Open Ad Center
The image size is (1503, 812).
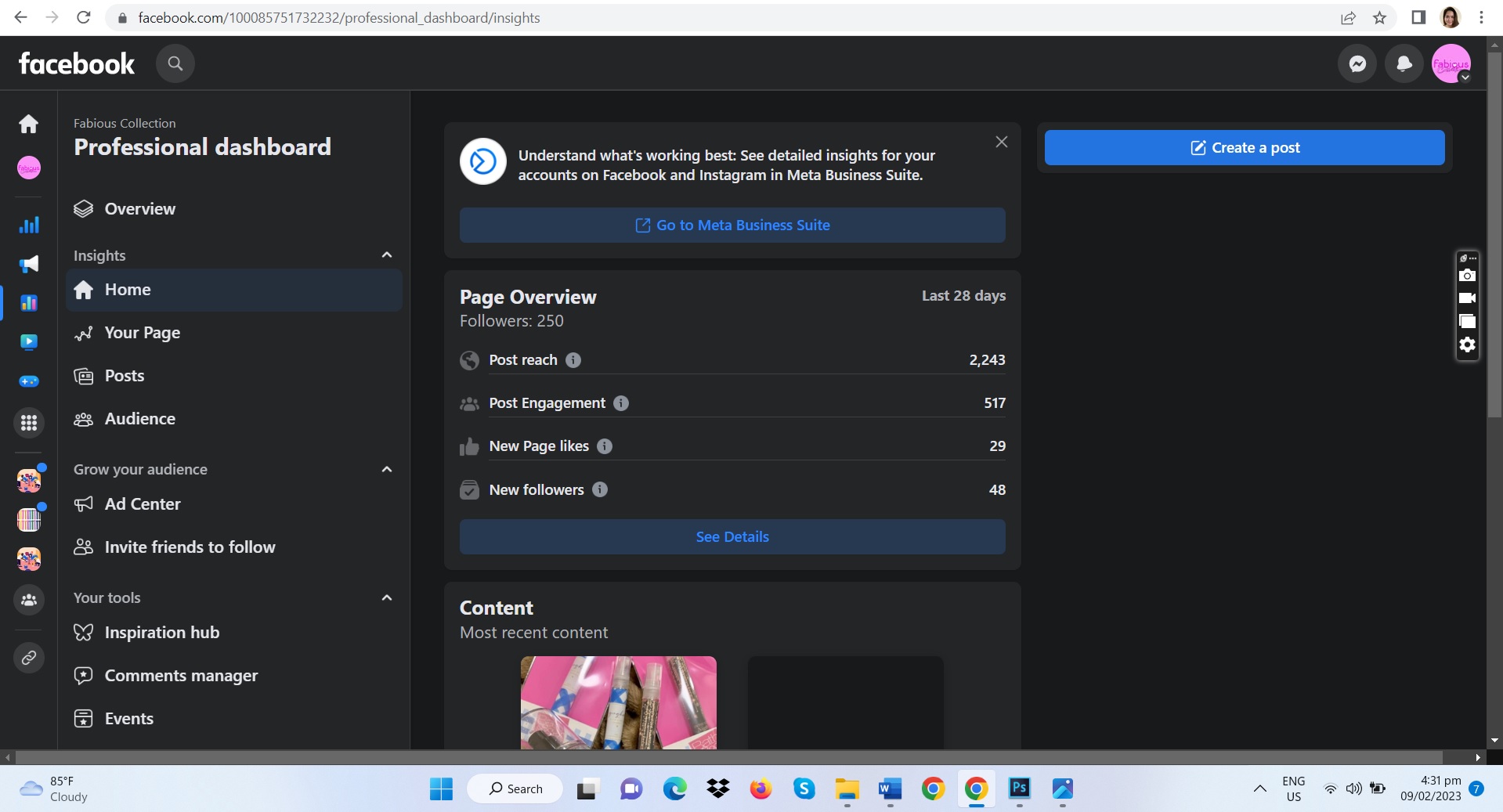point(234,504)
